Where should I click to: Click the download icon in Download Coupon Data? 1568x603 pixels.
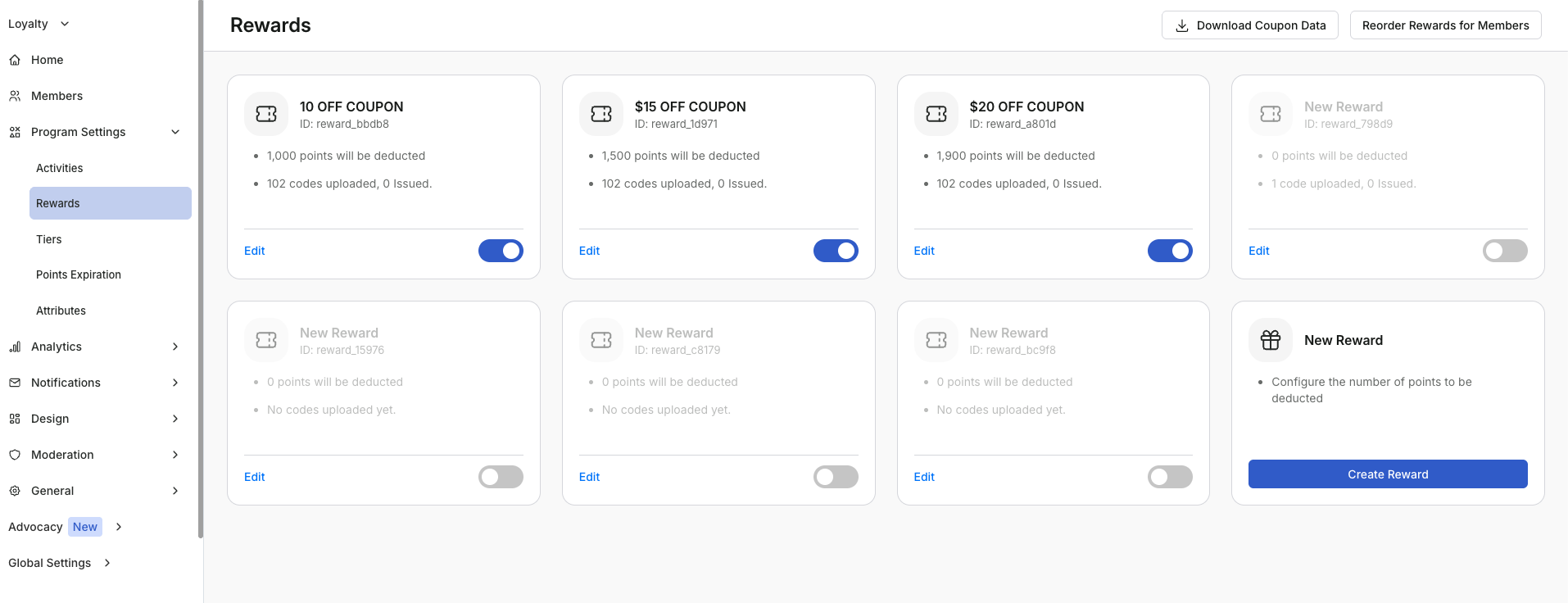click(1182, 25)
